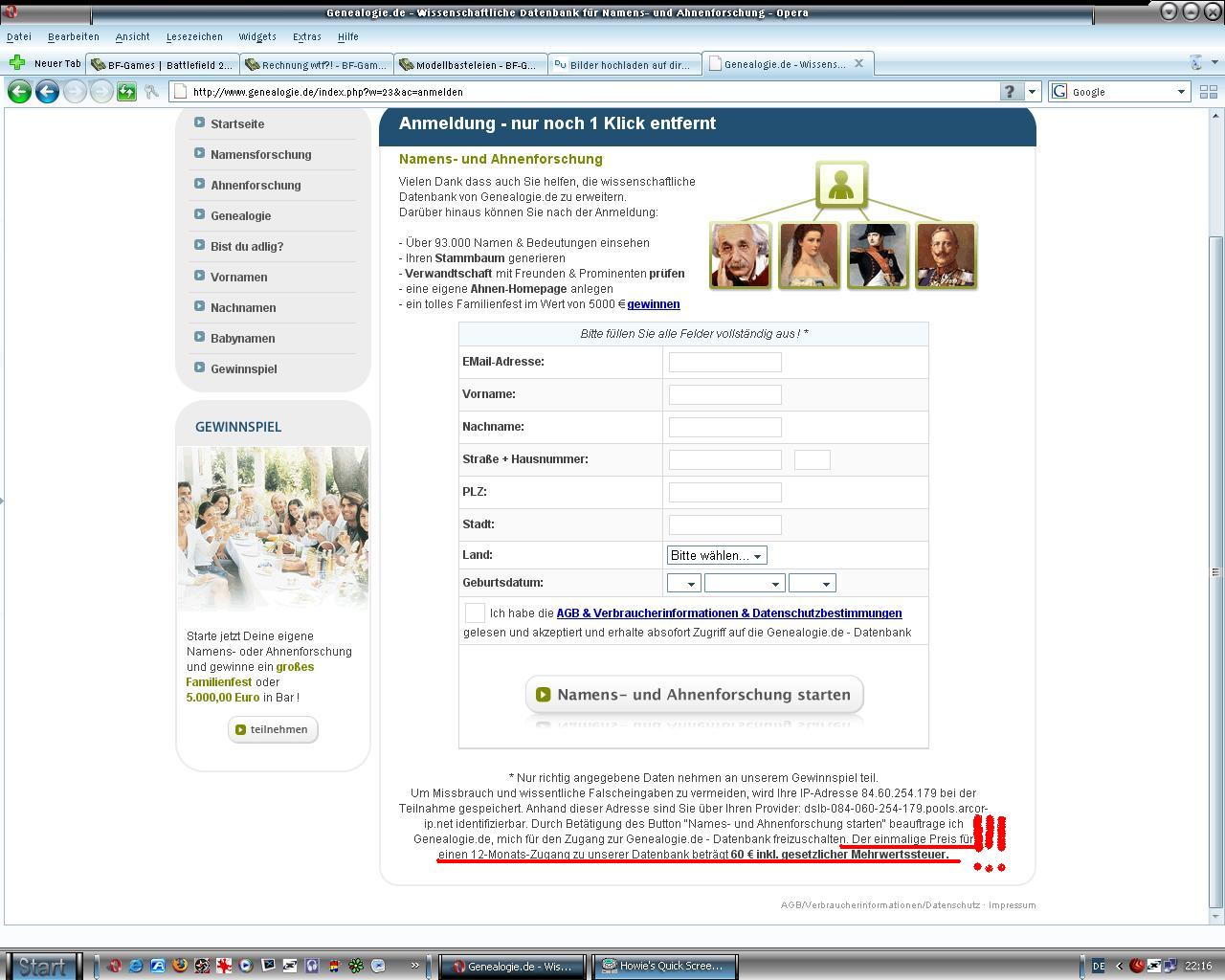Focus the Nachname input field
The width and height of the screenshot is (1225, 980).
coord(725,427)
